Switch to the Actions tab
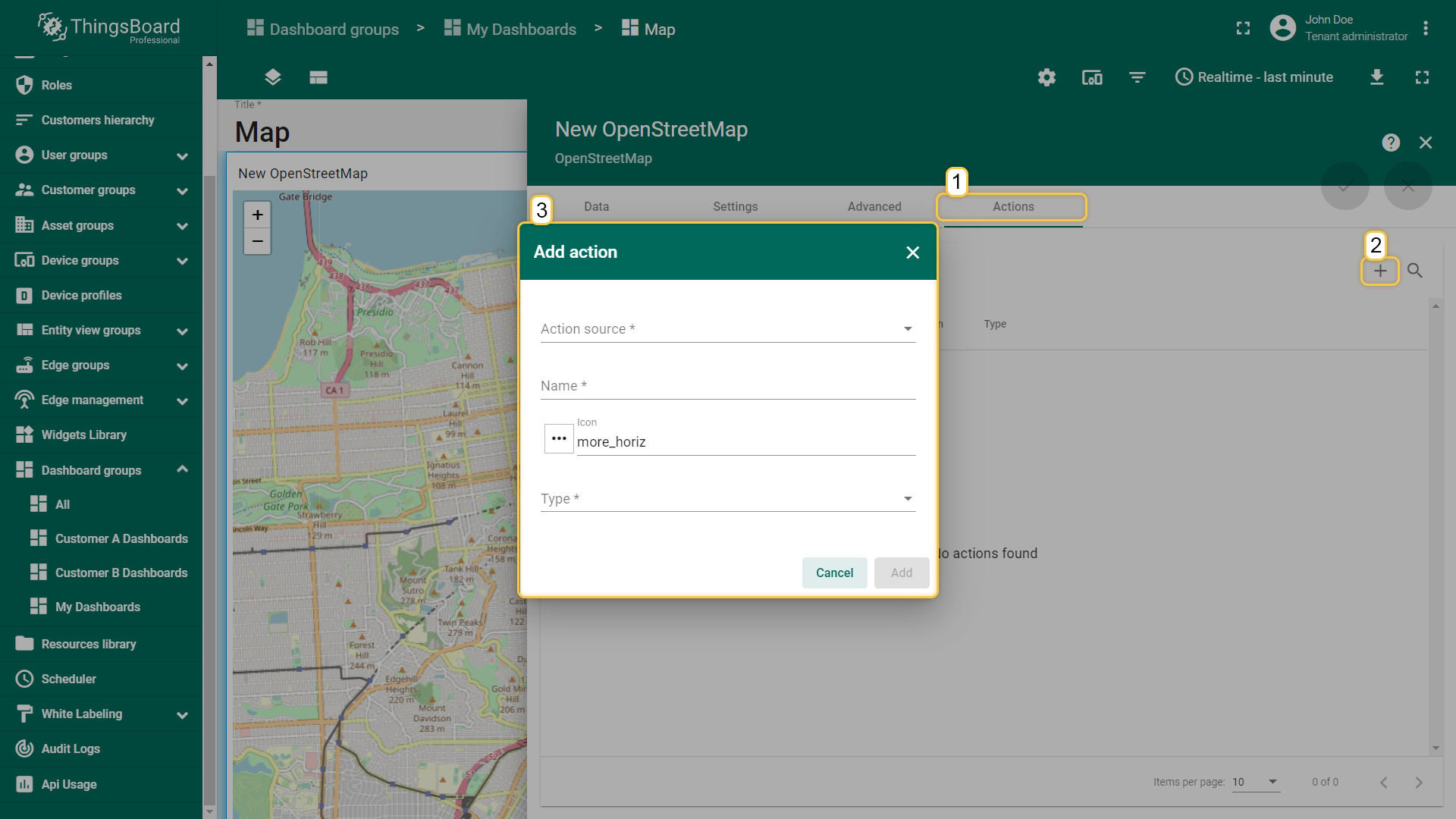The height and width of the screenshot is (819, 1456). tap(1012, 206)
